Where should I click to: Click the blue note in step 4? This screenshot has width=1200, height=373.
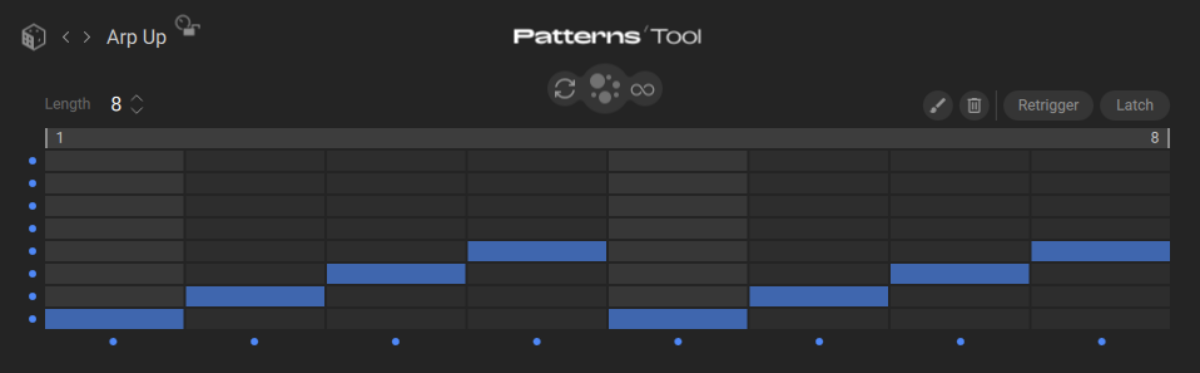click(x=537, y=251)
